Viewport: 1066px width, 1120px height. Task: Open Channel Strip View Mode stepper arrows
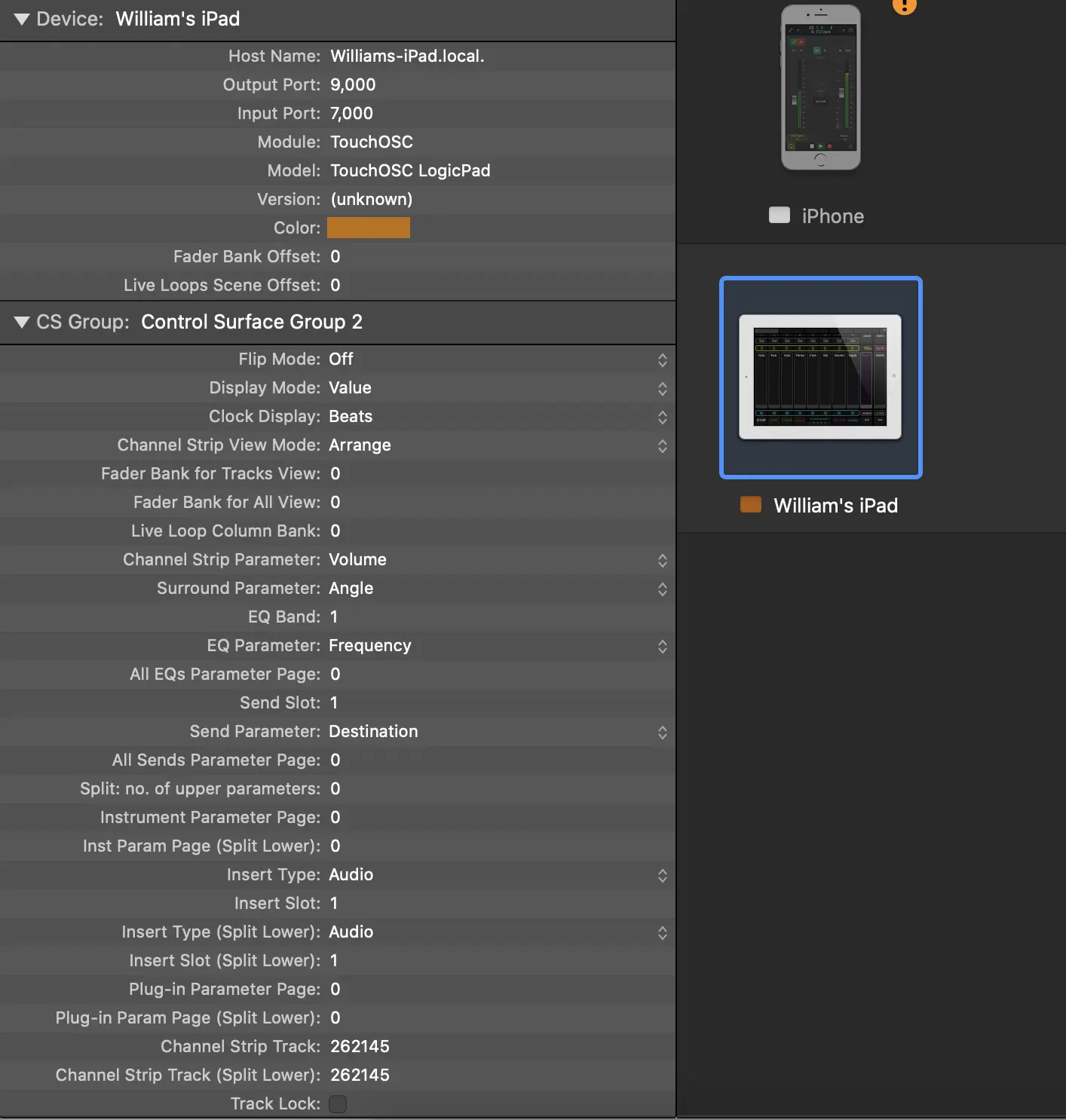tap(662, 445)
